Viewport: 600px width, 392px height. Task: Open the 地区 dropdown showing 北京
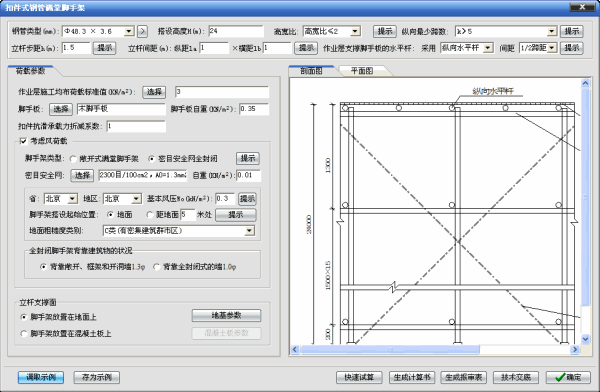point(136,199)
